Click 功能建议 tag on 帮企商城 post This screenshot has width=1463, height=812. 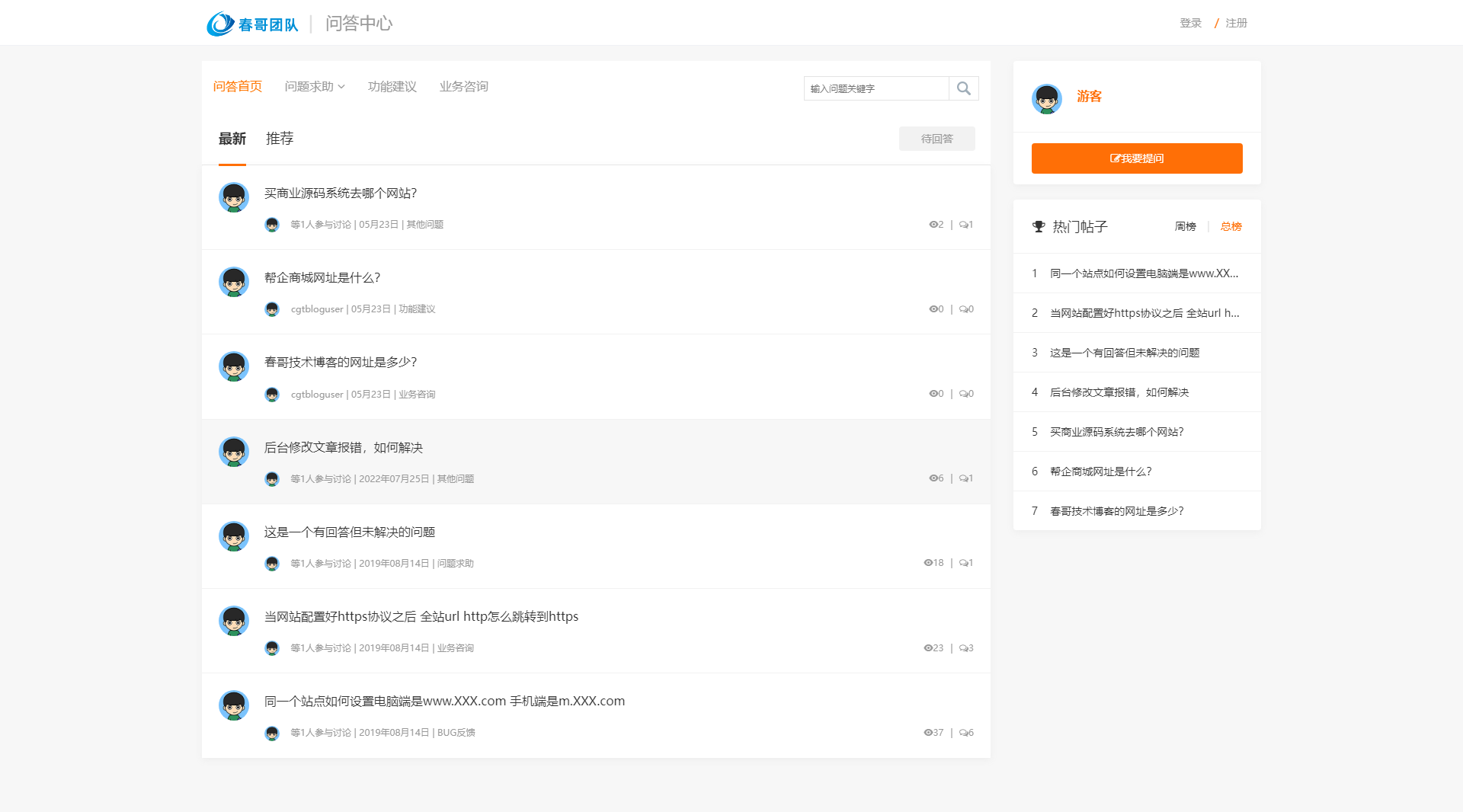coord(417,309)
